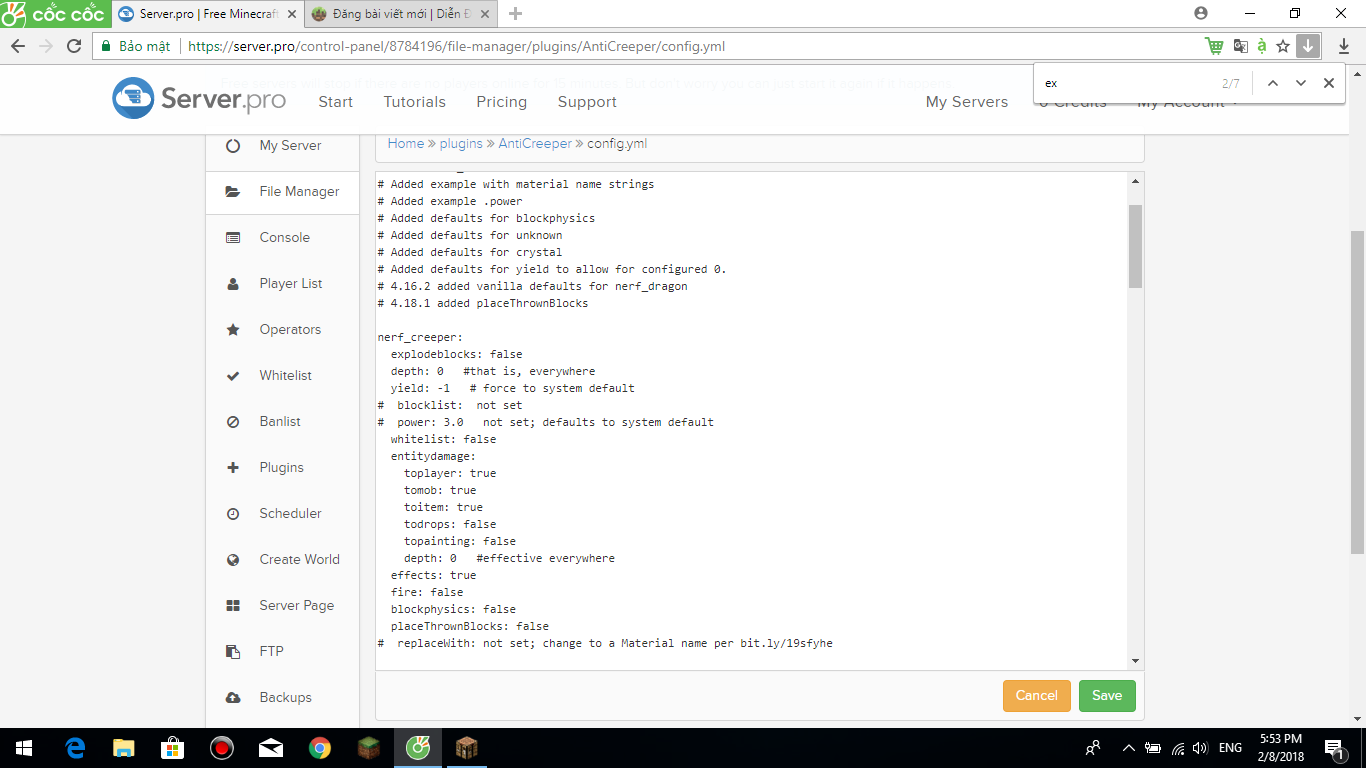Open the Start page in site navigation

(x=335, y=102)
